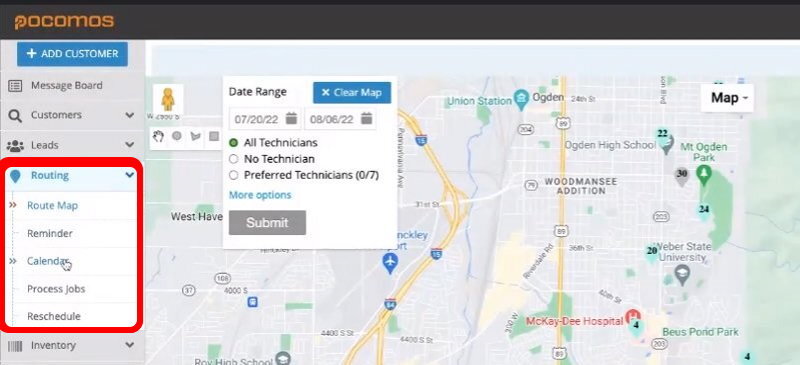800x365 pixels.
Task: Click the Inventory barcode icon
Action: point(15,347)
